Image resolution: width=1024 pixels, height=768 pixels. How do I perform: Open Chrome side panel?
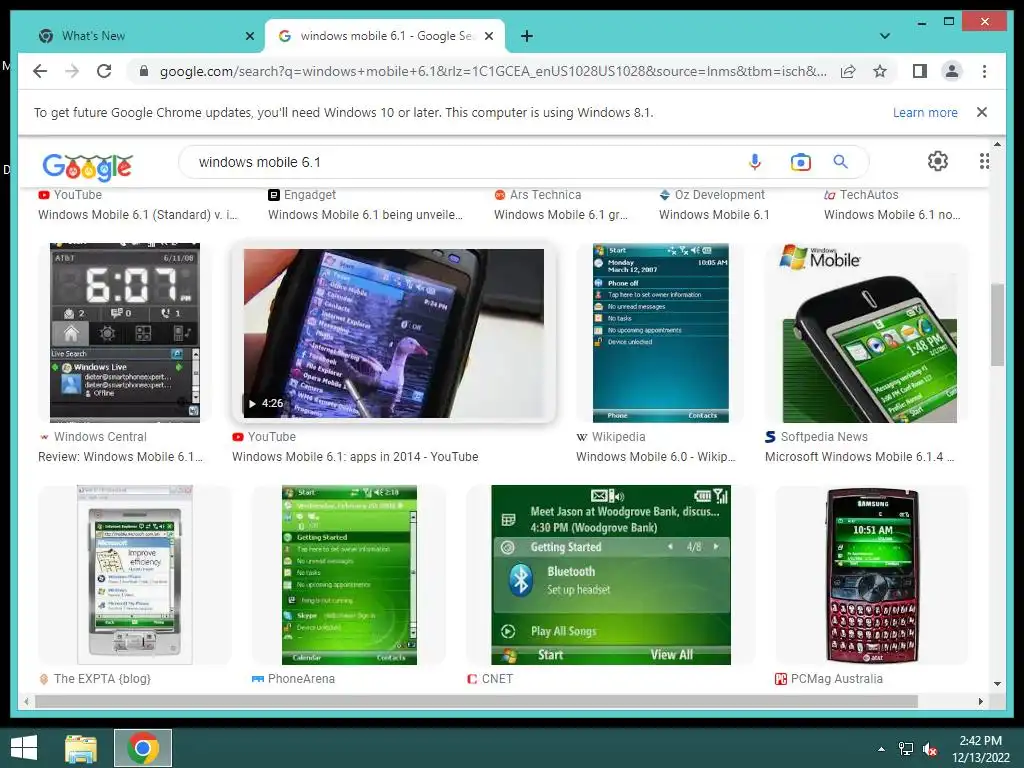(920, 71)
